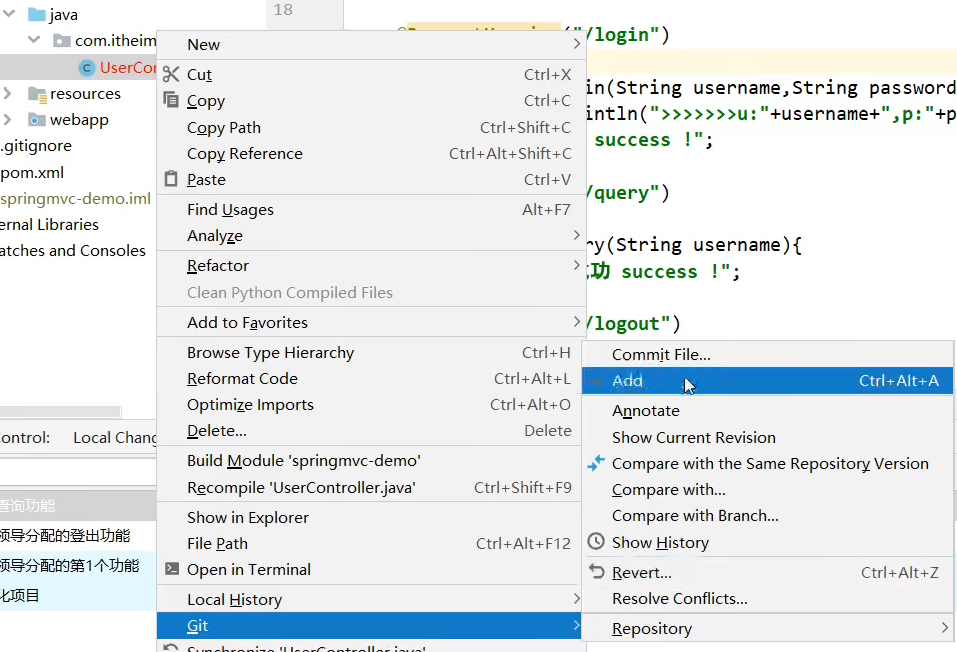
Task: Select Optimize Imports
Action: [x=369, y=405]
